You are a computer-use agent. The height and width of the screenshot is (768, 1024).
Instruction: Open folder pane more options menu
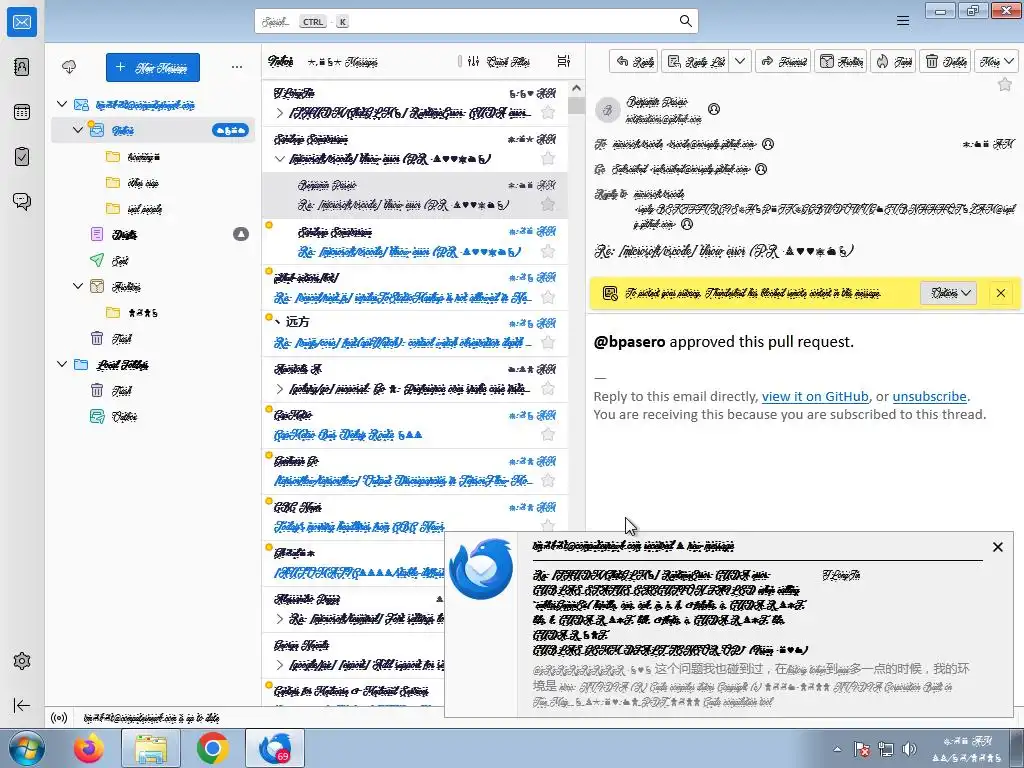coord(236,67)
